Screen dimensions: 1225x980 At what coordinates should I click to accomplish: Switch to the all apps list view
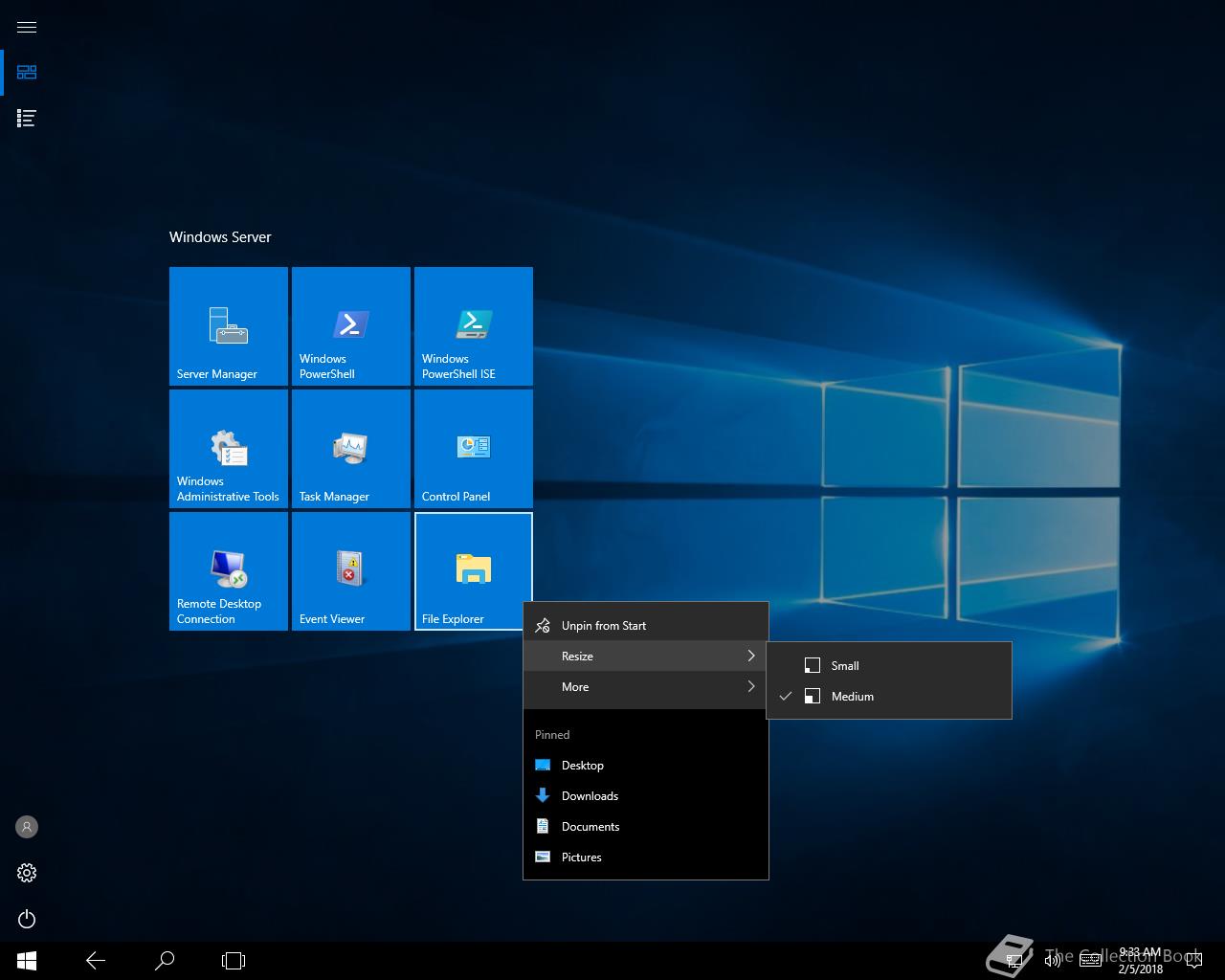point(27,118)
